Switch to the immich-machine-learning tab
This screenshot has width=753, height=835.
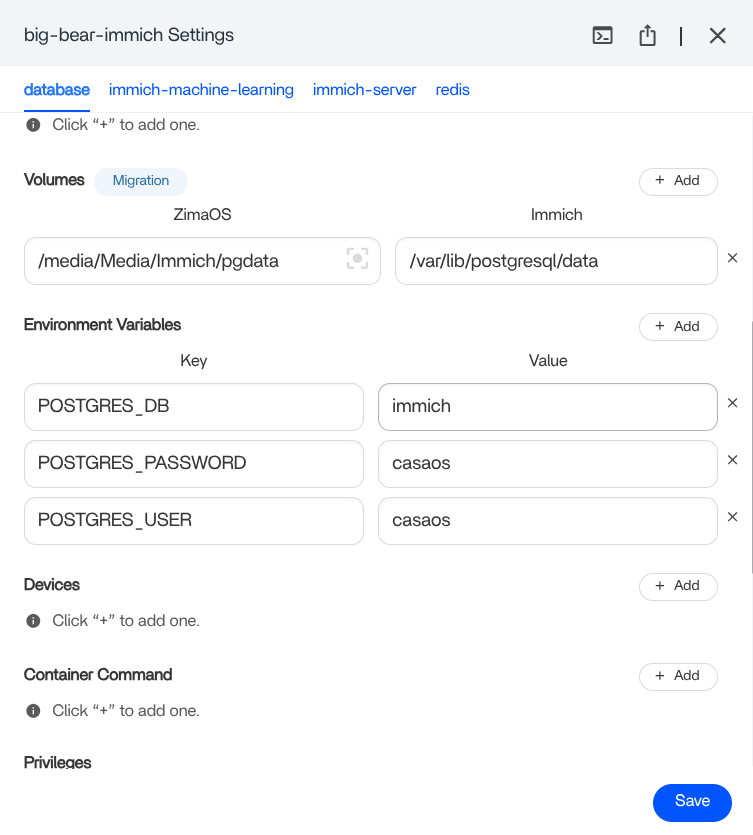[201, 90]
